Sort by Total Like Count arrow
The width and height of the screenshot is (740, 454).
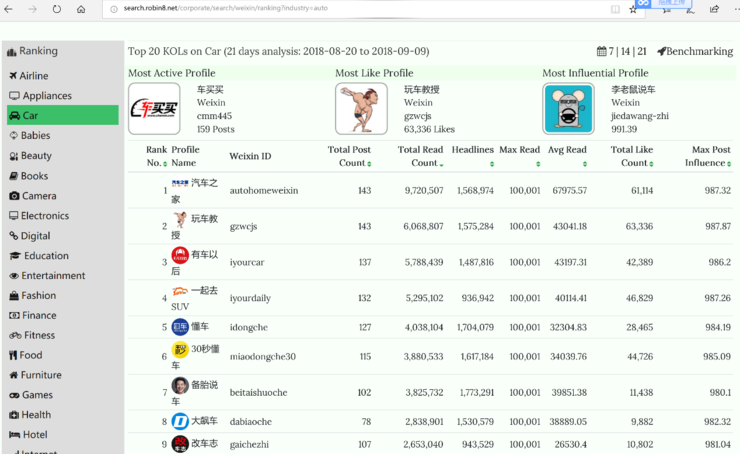[651, 164]
